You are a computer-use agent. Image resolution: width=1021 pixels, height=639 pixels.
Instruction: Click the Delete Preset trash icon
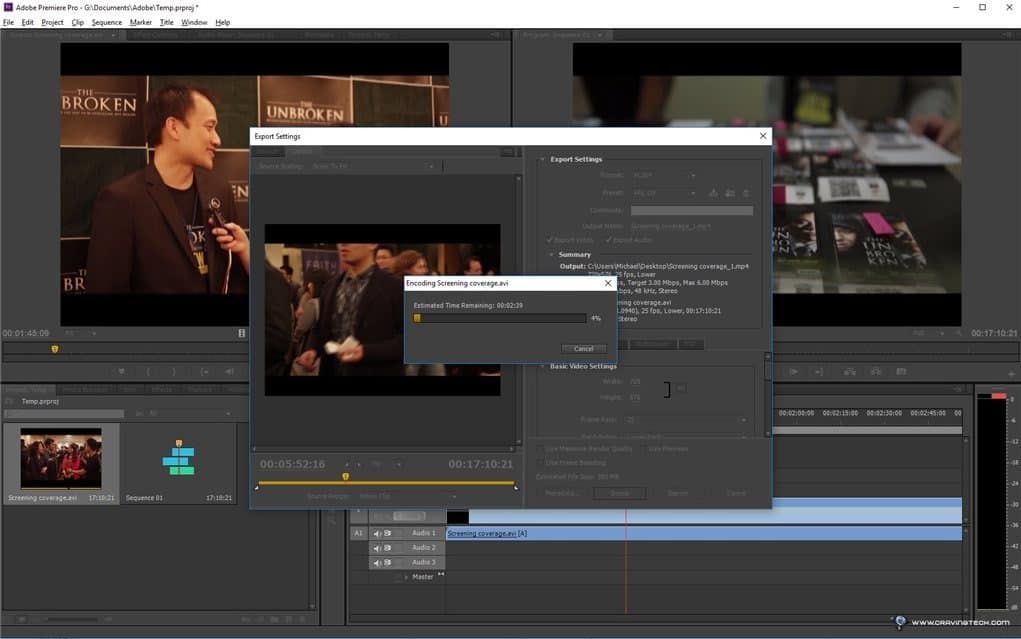point(746,193)
